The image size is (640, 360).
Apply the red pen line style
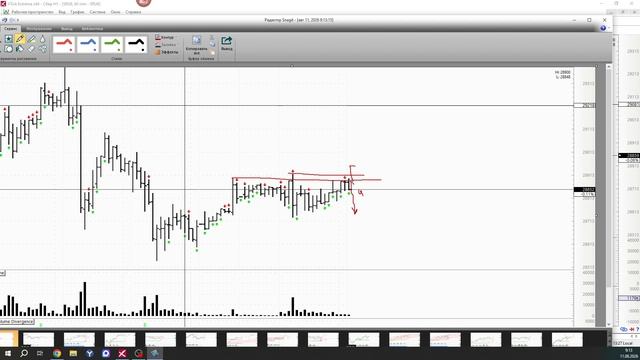click(64, 44)
